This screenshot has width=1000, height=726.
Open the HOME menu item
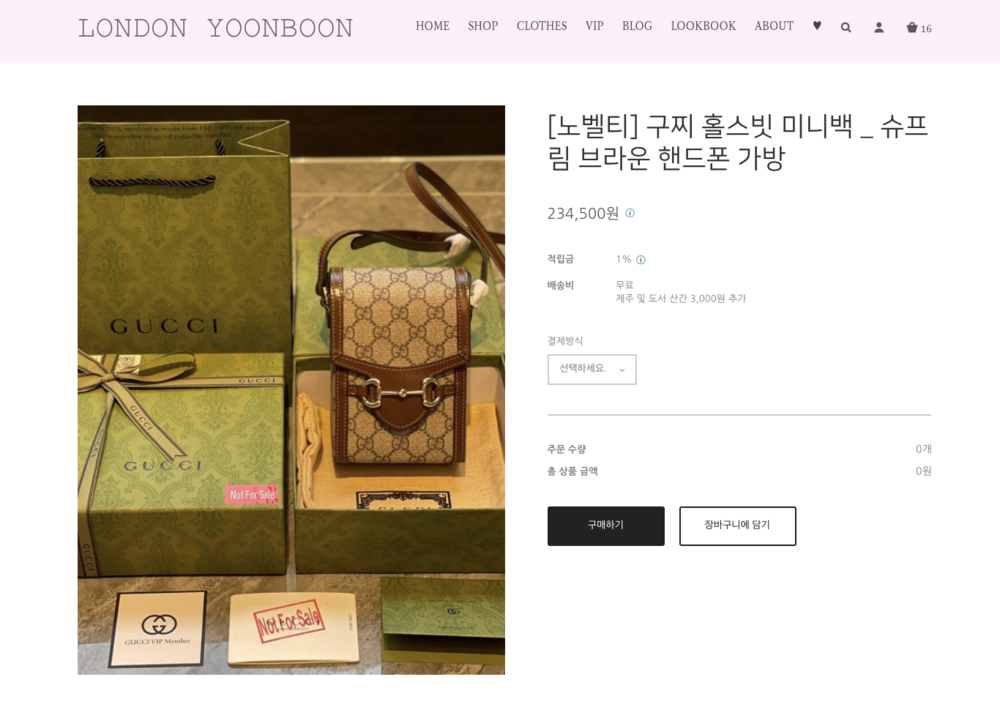(432, 26)
